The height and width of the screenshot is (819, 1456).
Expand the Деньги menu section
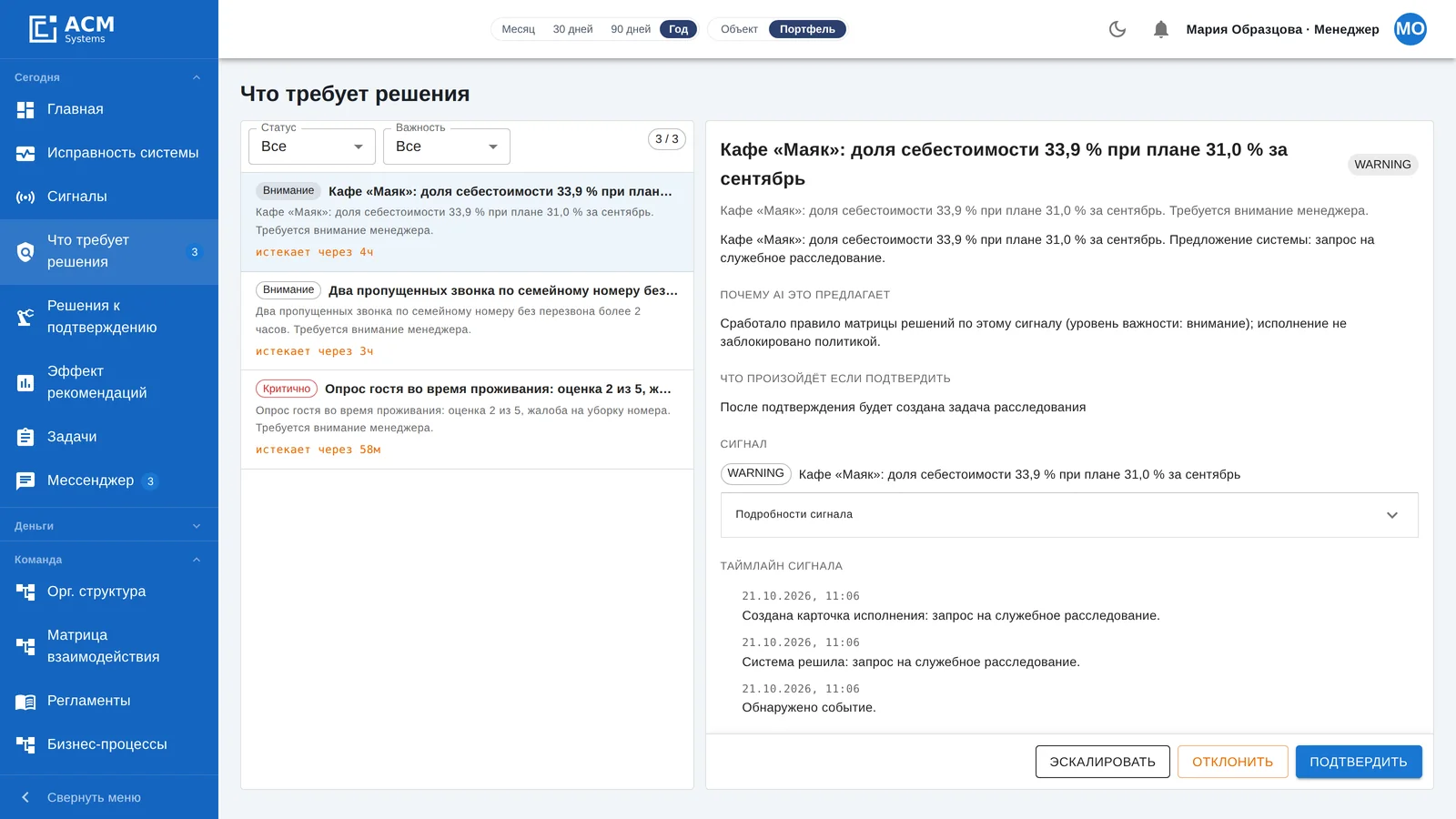point(109,526)
